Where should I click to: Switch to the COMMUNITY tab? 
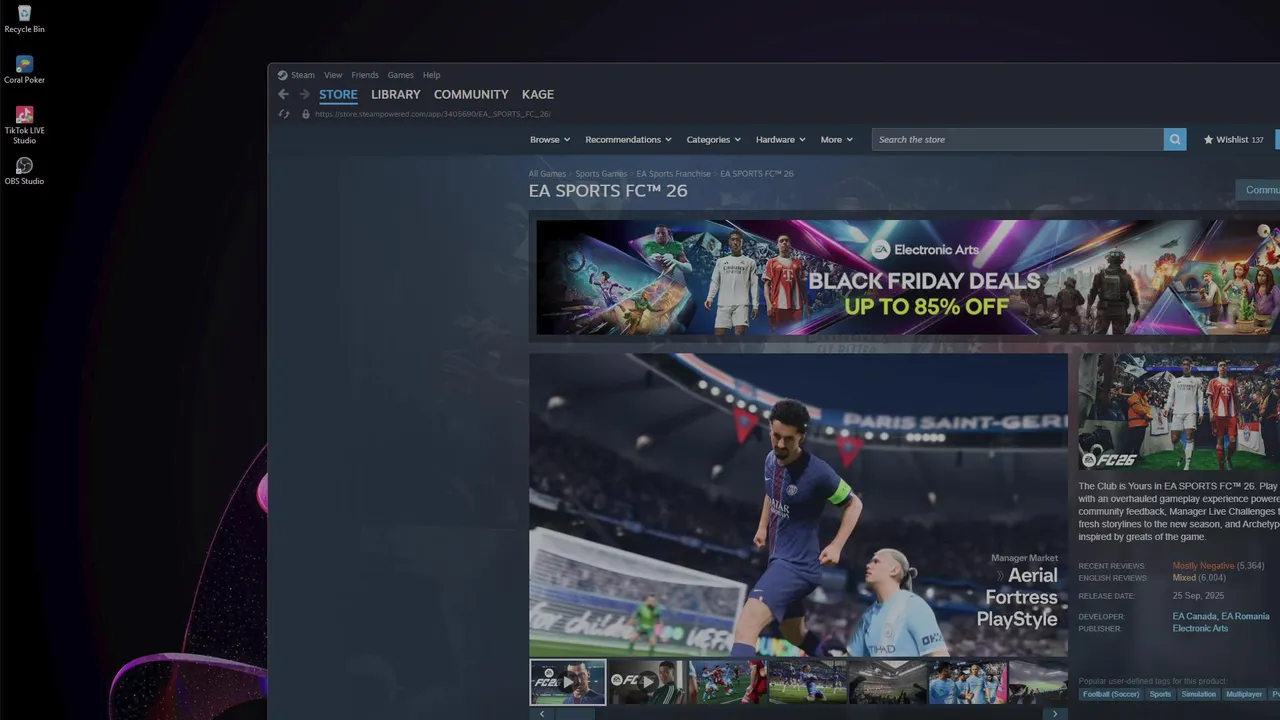[471, 94]
